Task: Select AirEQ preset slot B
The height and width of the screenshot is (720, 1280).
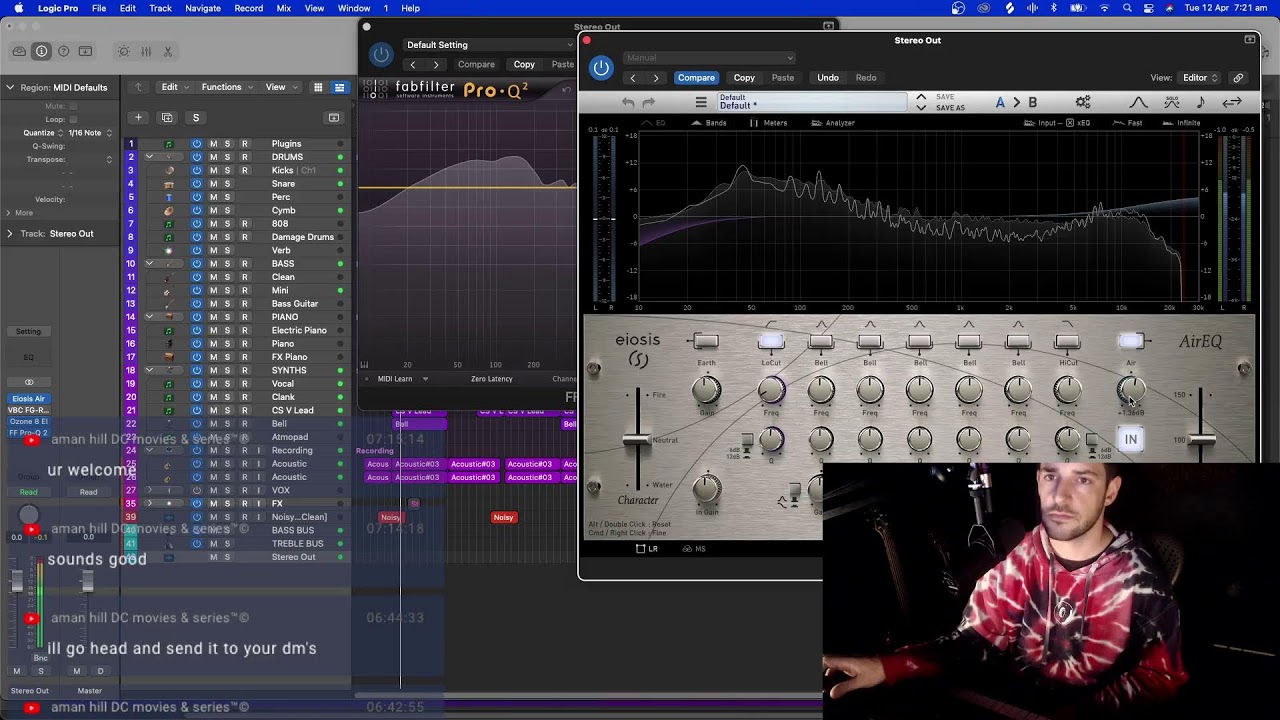Action: pyautogui.click(x=1032, y=102)
